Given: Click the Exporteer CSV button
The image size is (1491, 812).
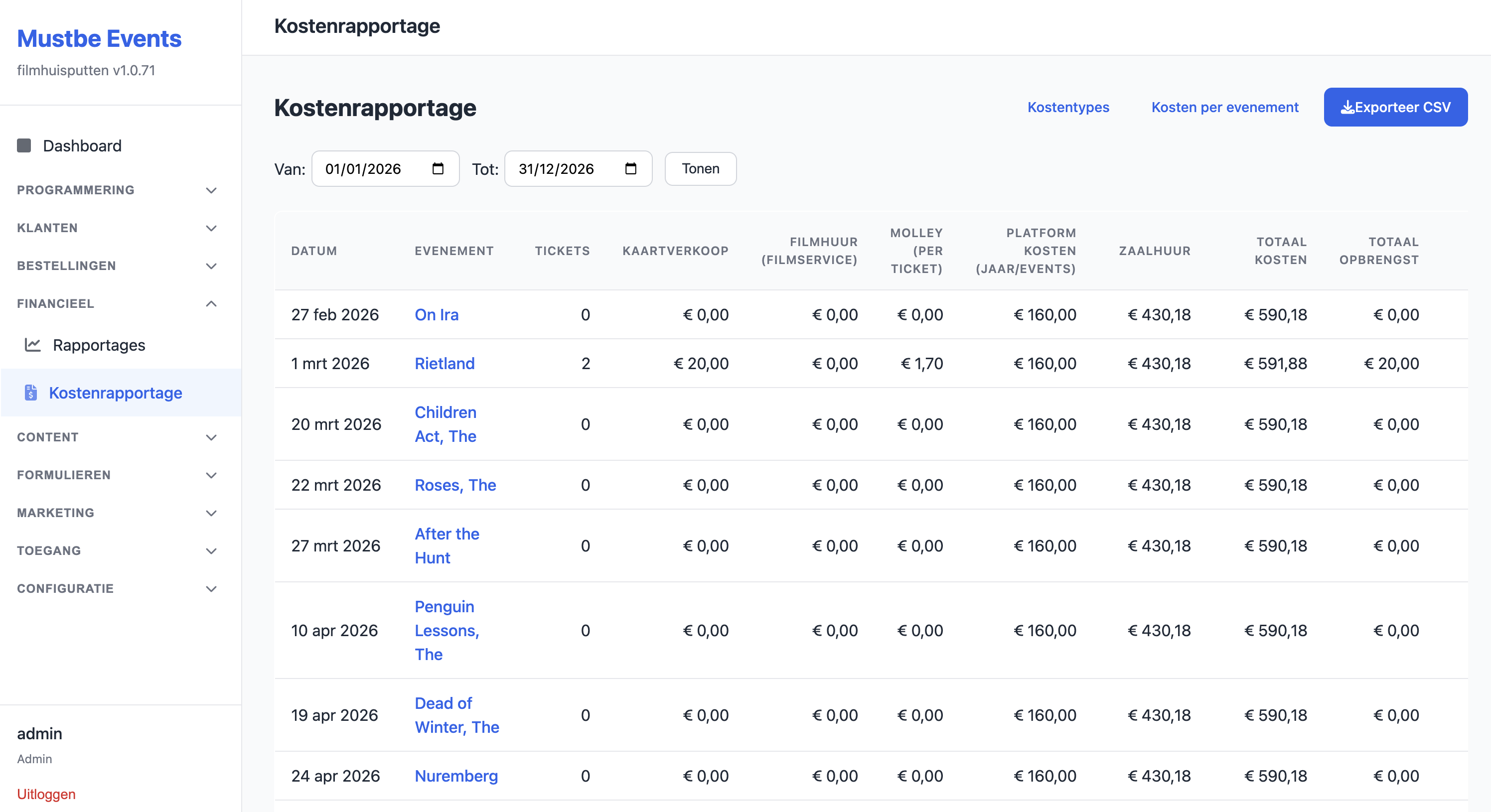Looking at the screenshot, I should tap(1395, 107).
